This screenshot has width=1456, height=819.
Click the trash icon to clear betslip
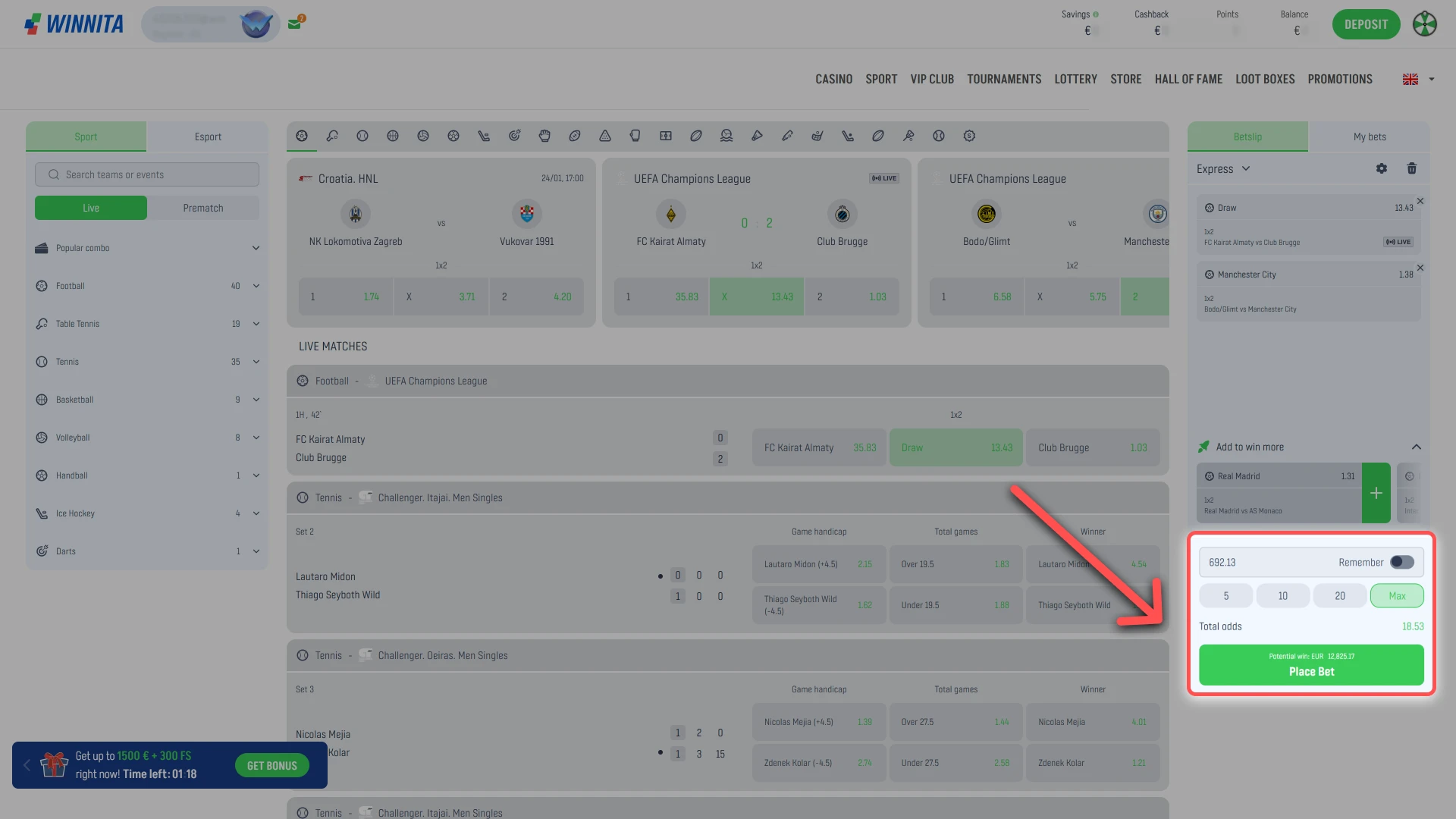point(1411,168)
